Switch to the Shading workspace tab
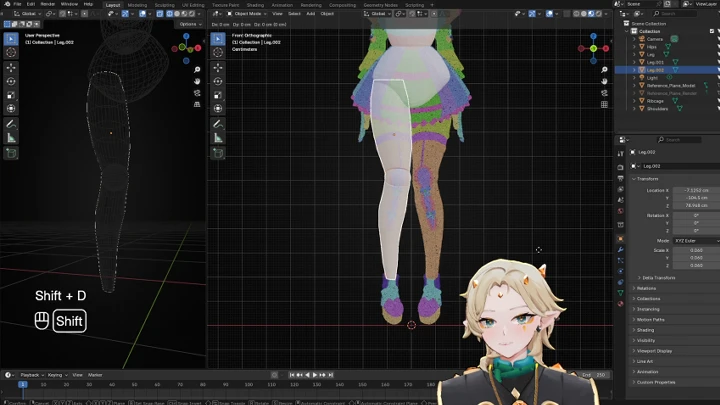 [255, 5]
